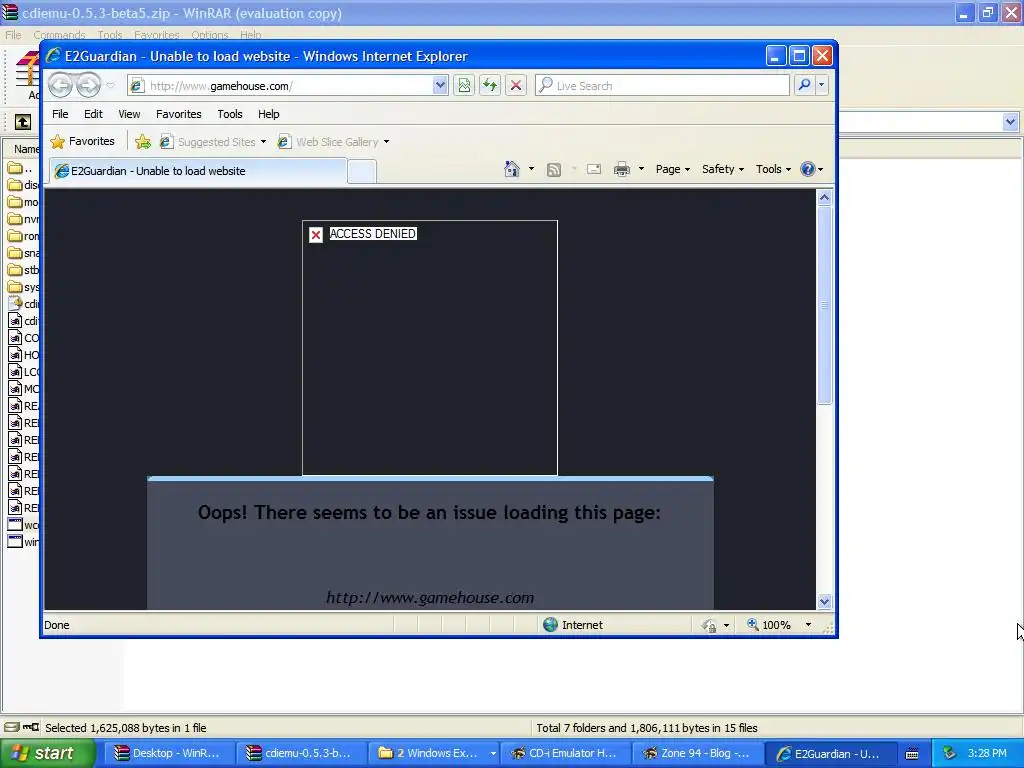Image resolution: width=1024 pixels, height=768 pixels.
Task: Click the protected mode lock icon
Action: coord(710,626)
